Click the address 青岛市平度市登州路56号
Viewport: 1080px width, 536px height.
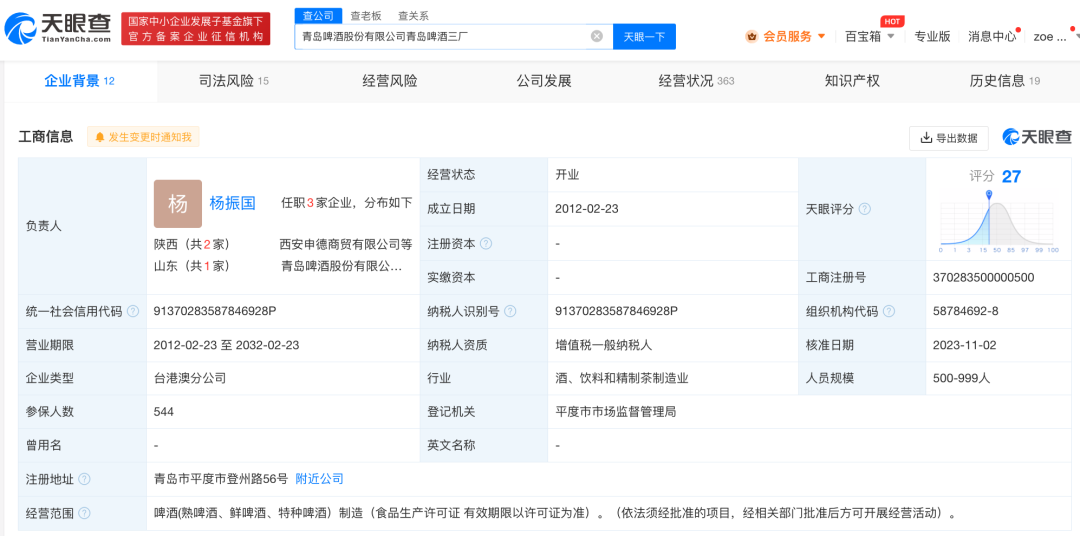[221, 479]
